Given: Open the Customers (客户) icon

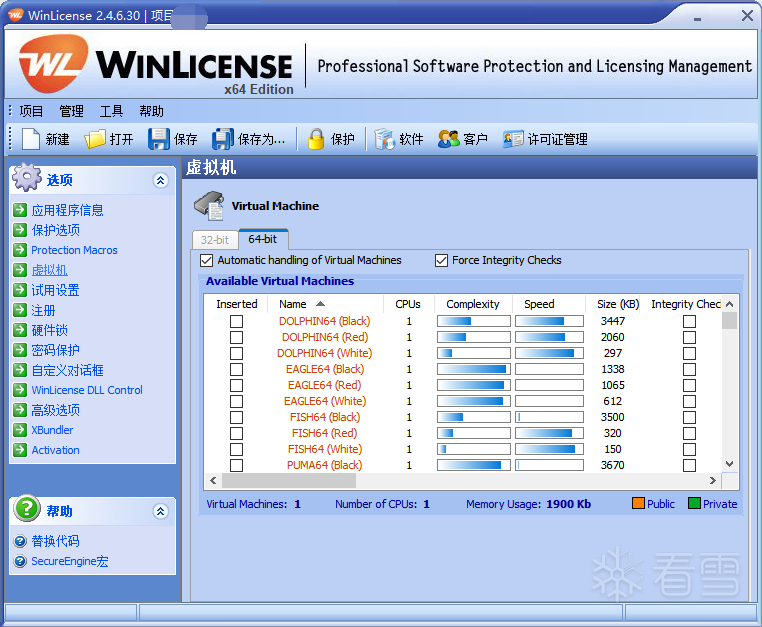Looking at the screenshot, I should coord(449,139).
